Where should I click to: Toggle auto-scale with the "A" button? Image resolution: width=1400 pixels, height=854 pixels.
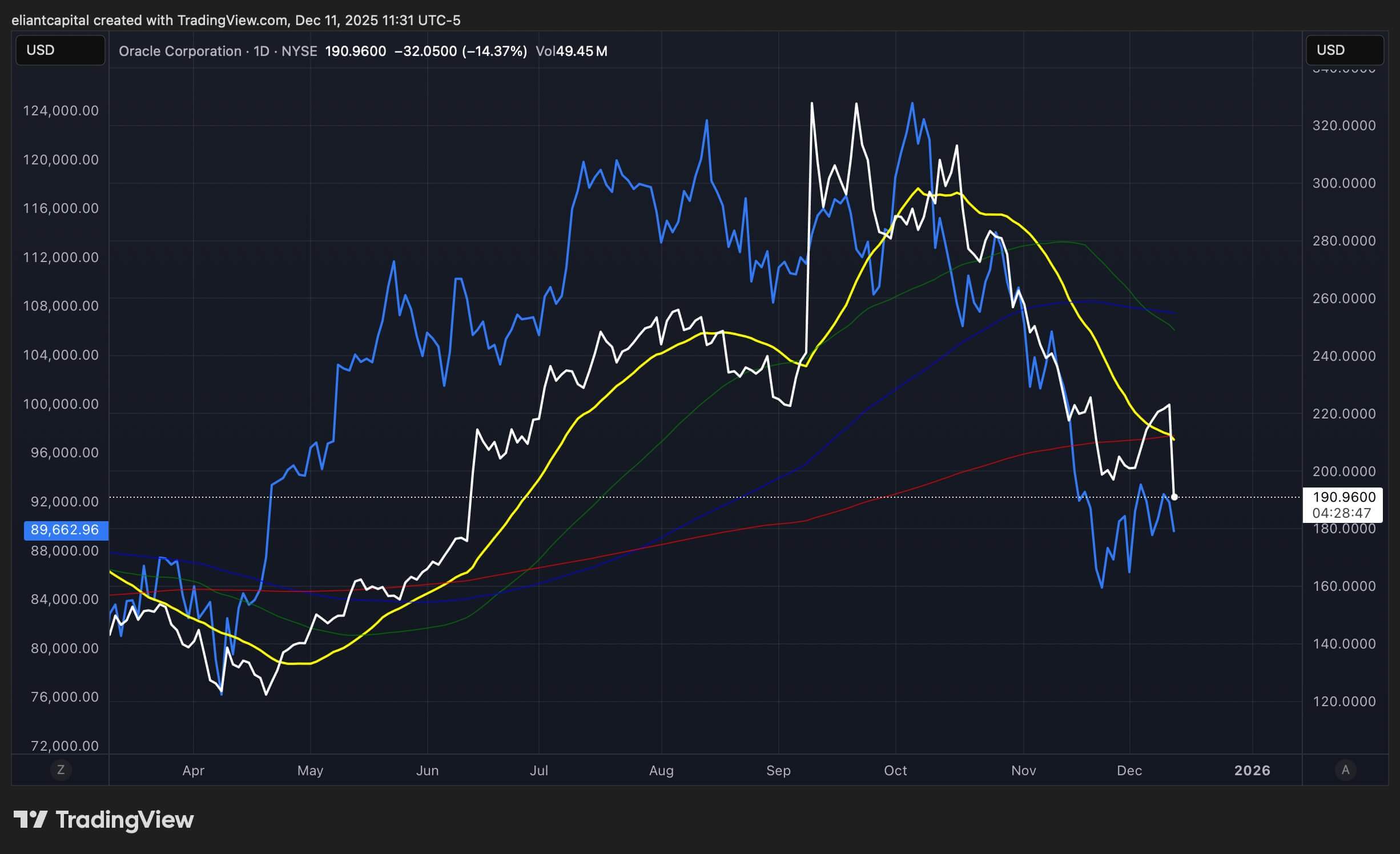tap(1346, 770)
